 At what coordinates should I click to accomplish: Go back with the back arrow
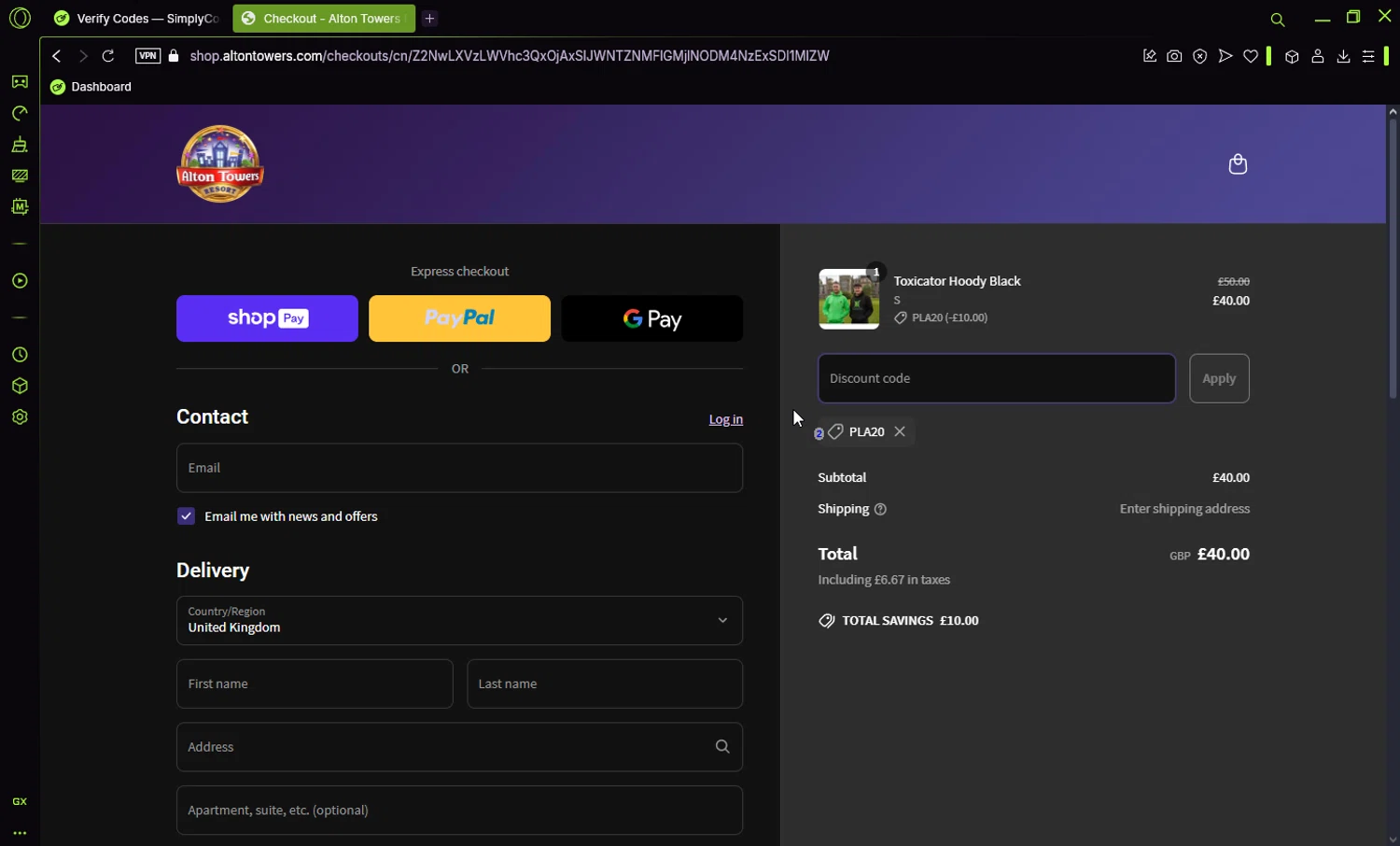point(57,56)
